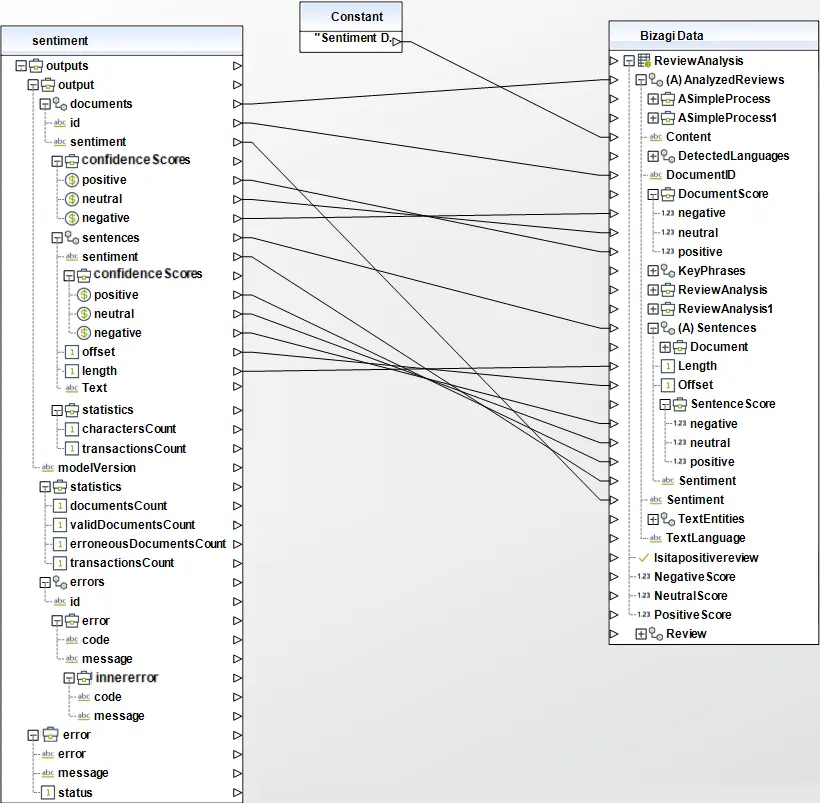
Task: Select the documentsCount row
Action: (118, 506)
